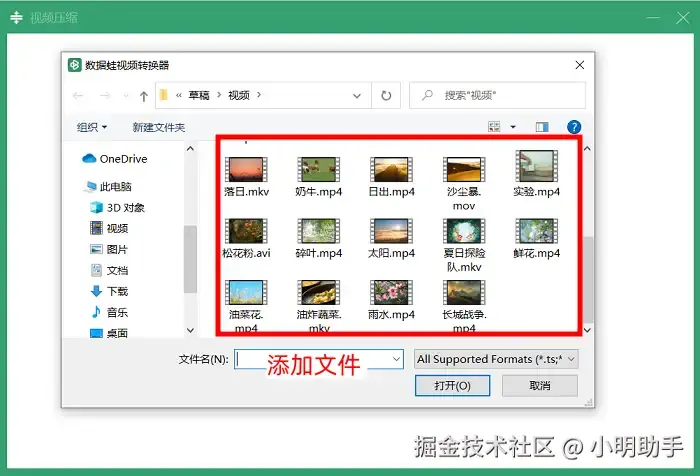The width and height of the screenshot is (700, 476).
Task: Open the 桌面 folder in sidebar
Action: pyautogui.click(x=109, y=333)
